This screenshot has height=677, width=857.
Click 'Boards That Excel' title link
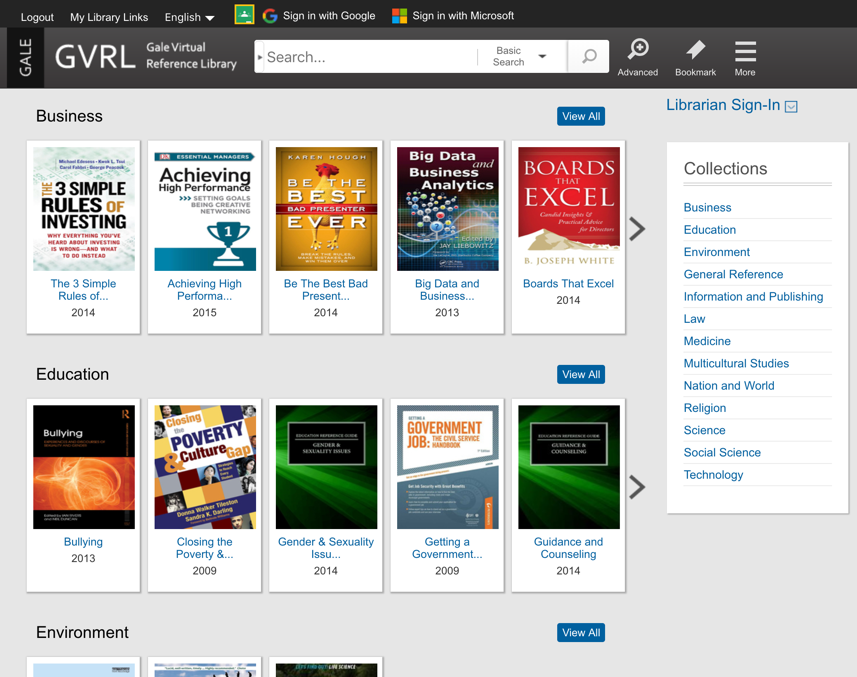click(x=568, y=284)
